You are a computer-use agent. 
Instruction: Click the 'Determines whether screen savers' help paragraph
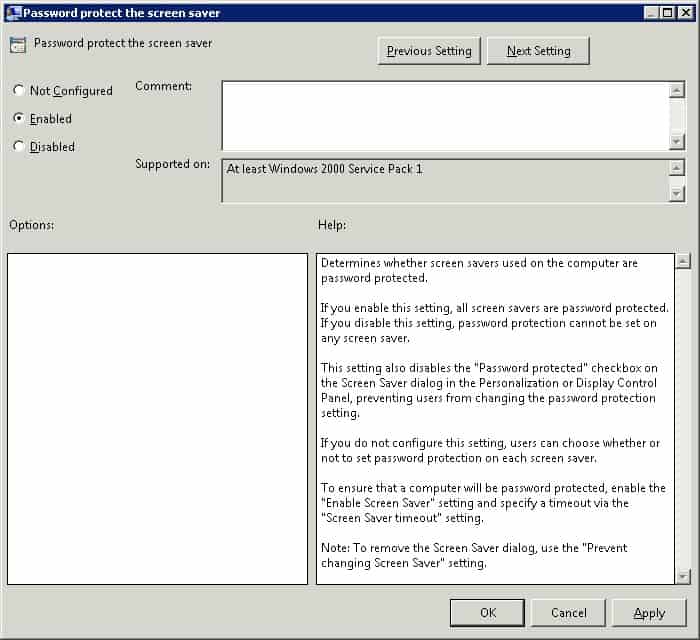pos(479,270)
